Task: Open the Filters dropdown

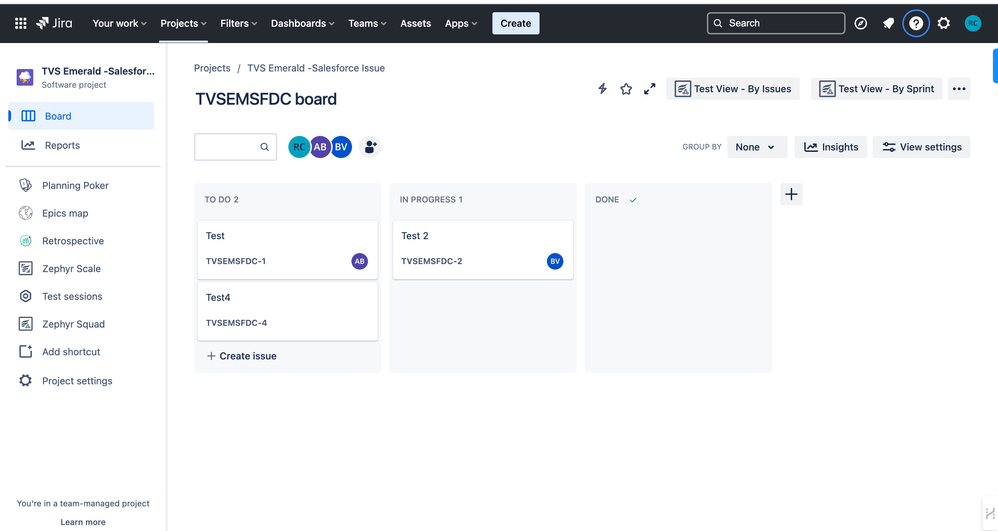Action: (x=239, y=24)
